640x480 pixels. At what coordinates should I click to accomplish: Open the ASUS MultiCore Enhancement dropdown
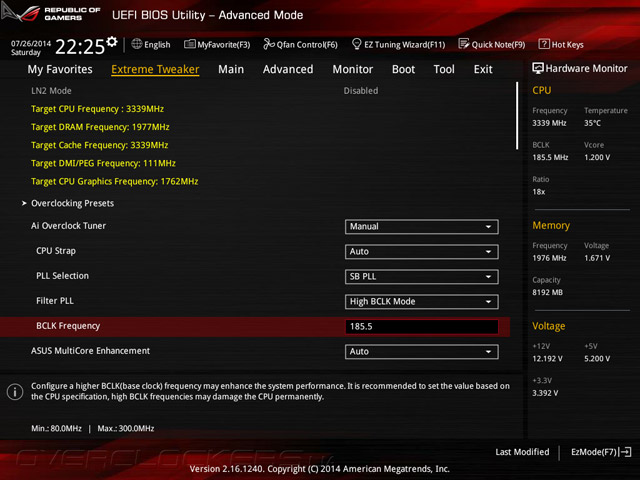[x=422, y=351]
